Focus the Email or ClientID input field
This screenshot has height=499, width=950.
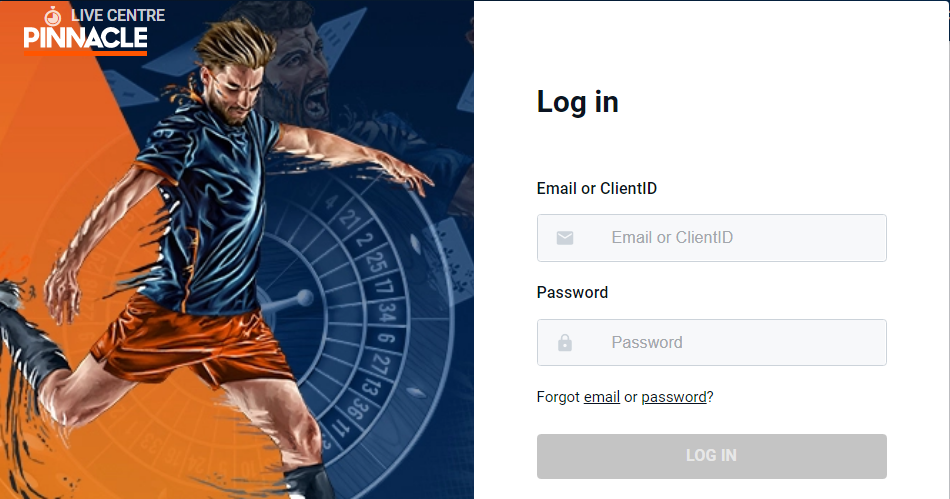pos(711,238)
